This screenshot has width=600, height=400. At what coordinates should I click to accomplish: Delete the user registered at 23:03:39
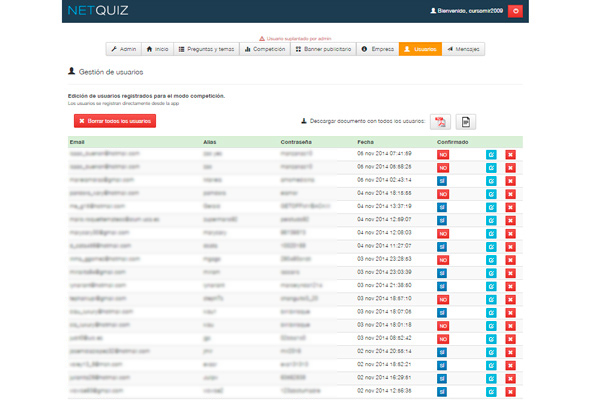coord(510,273)
